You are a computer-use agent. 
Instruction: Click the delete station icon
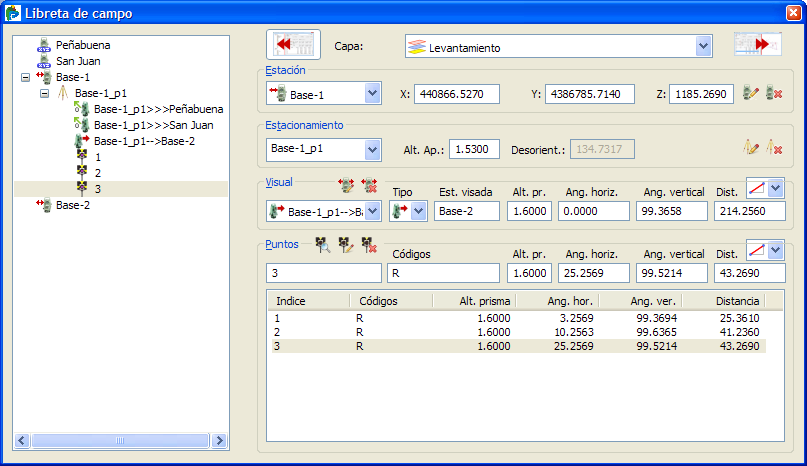772,94
